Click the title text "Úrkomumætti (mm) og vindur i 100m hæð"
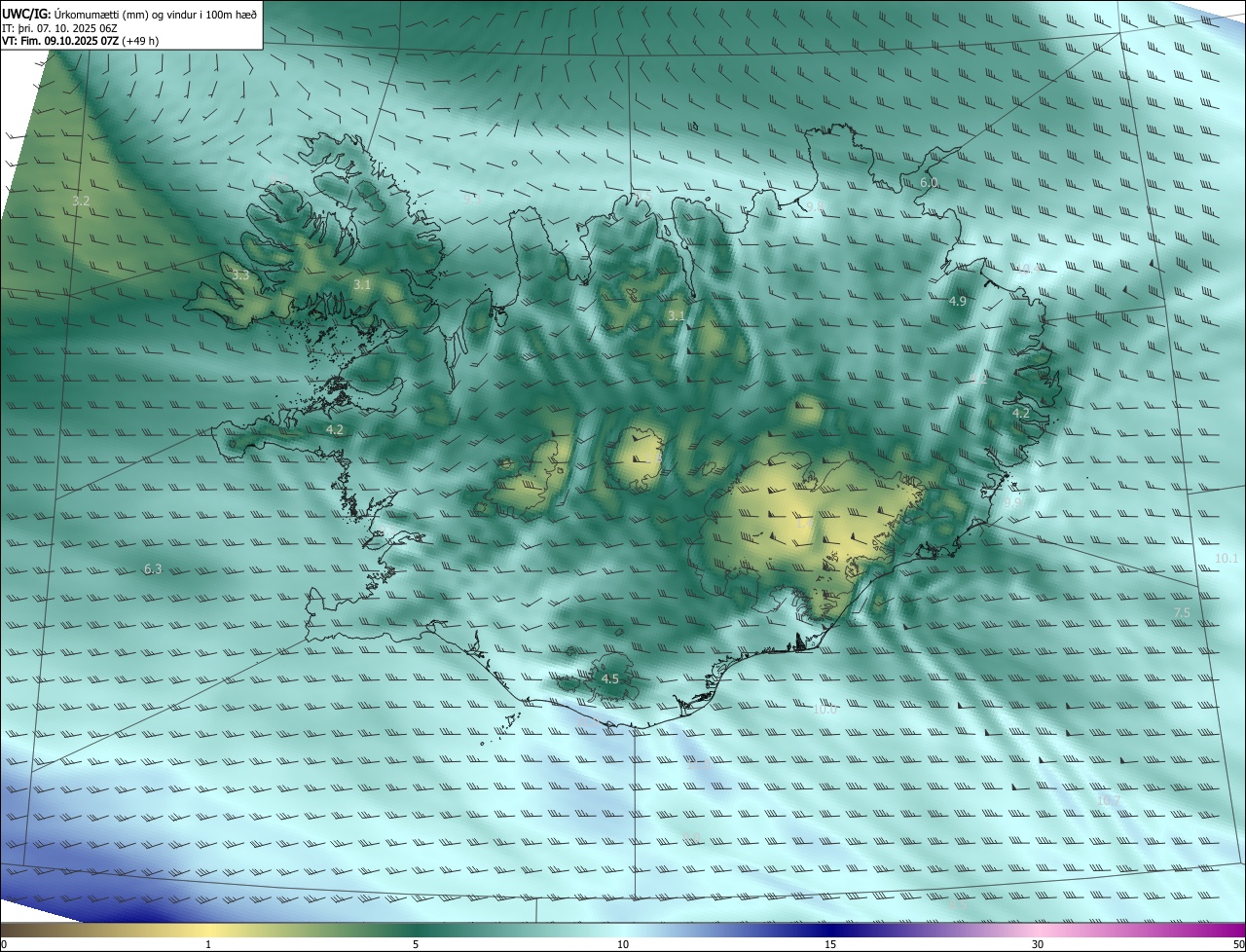The height and width of the screenshot is (952, 1246). pos(156,14)
